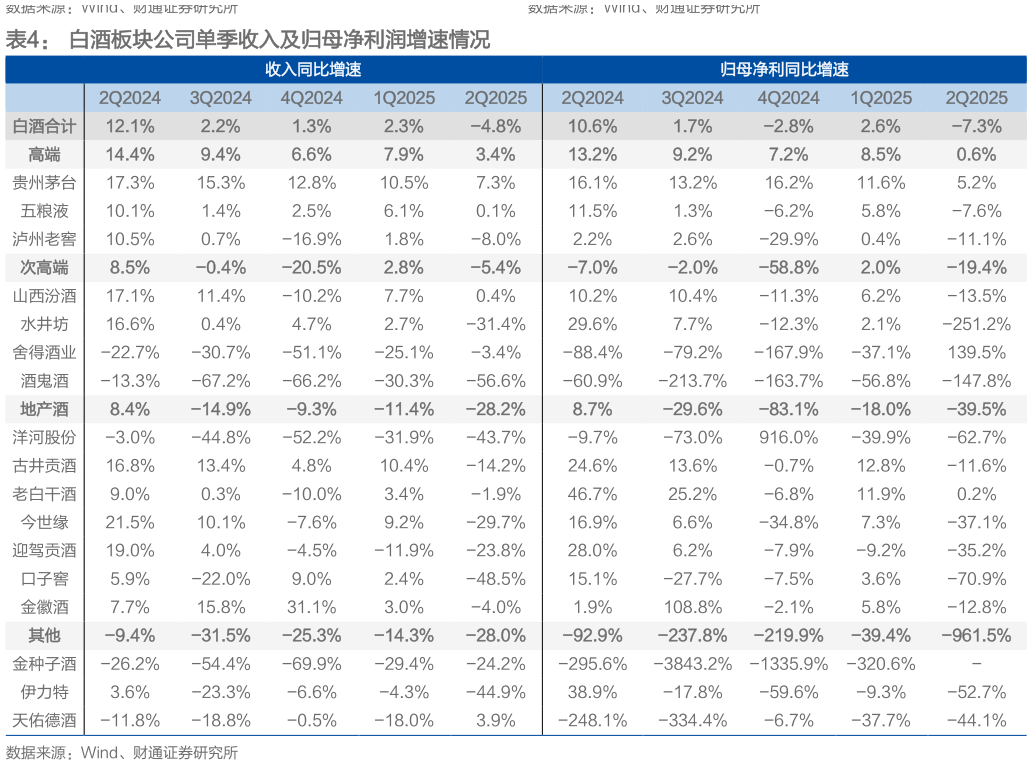Image resolution: width=1032 pixels, height=775 pixels.
Task: Select the −3843.2% cell for 金种子酒
Action: click(691, 664)
